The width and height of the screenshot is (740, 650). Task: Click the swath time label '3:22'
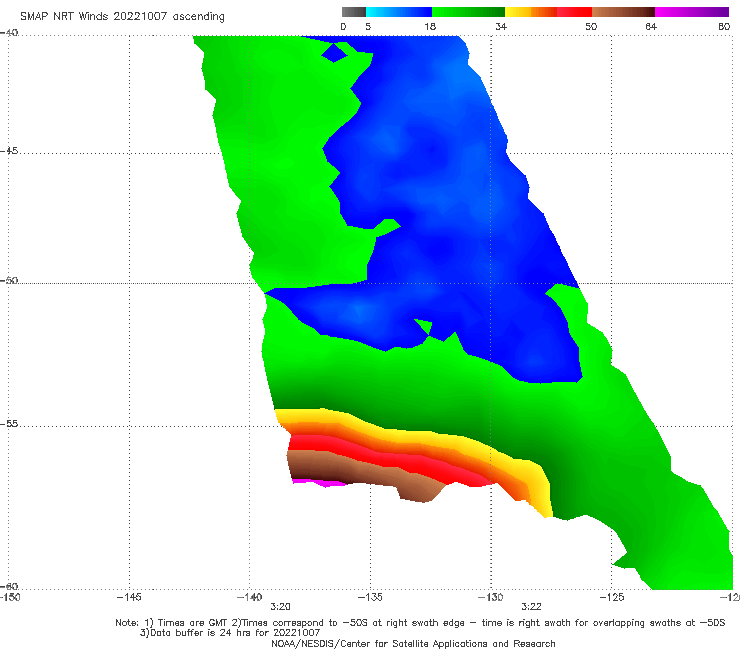pyautogui.click(x=531, y=607)
